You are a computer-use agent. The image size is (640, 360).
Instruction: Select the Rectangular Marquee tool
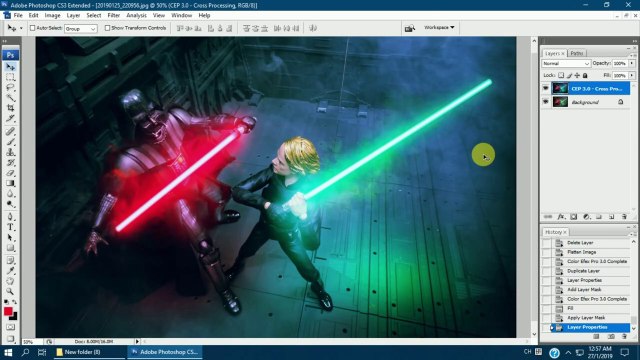[x=10, y=77]
